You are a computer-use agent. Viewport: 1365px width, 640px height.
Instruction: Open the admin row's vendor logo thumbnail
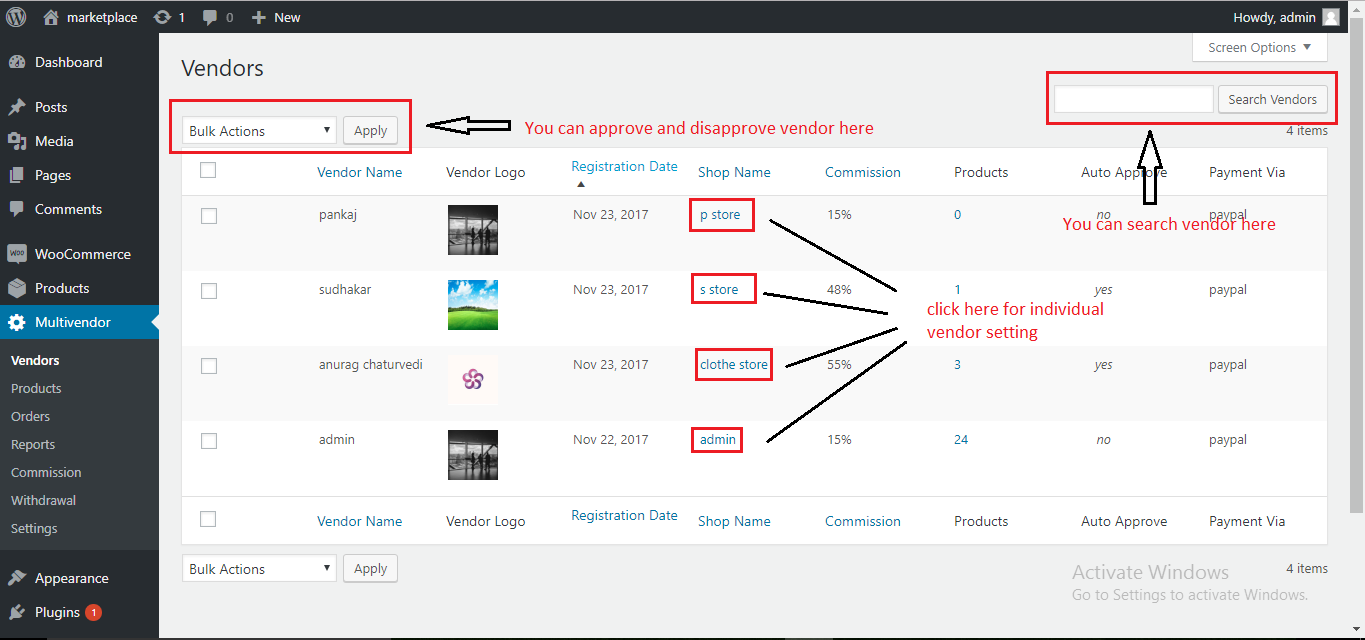[473, 455]
